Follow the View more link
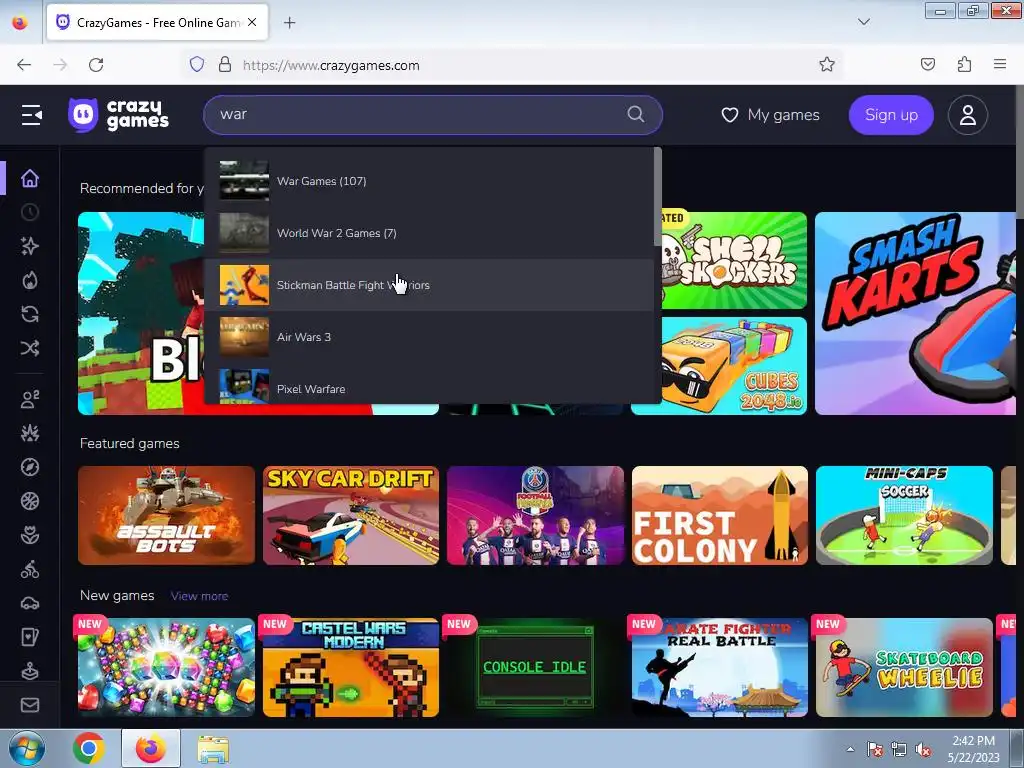Viewport: 1024px width, 768px height. (x=199, y=596)
